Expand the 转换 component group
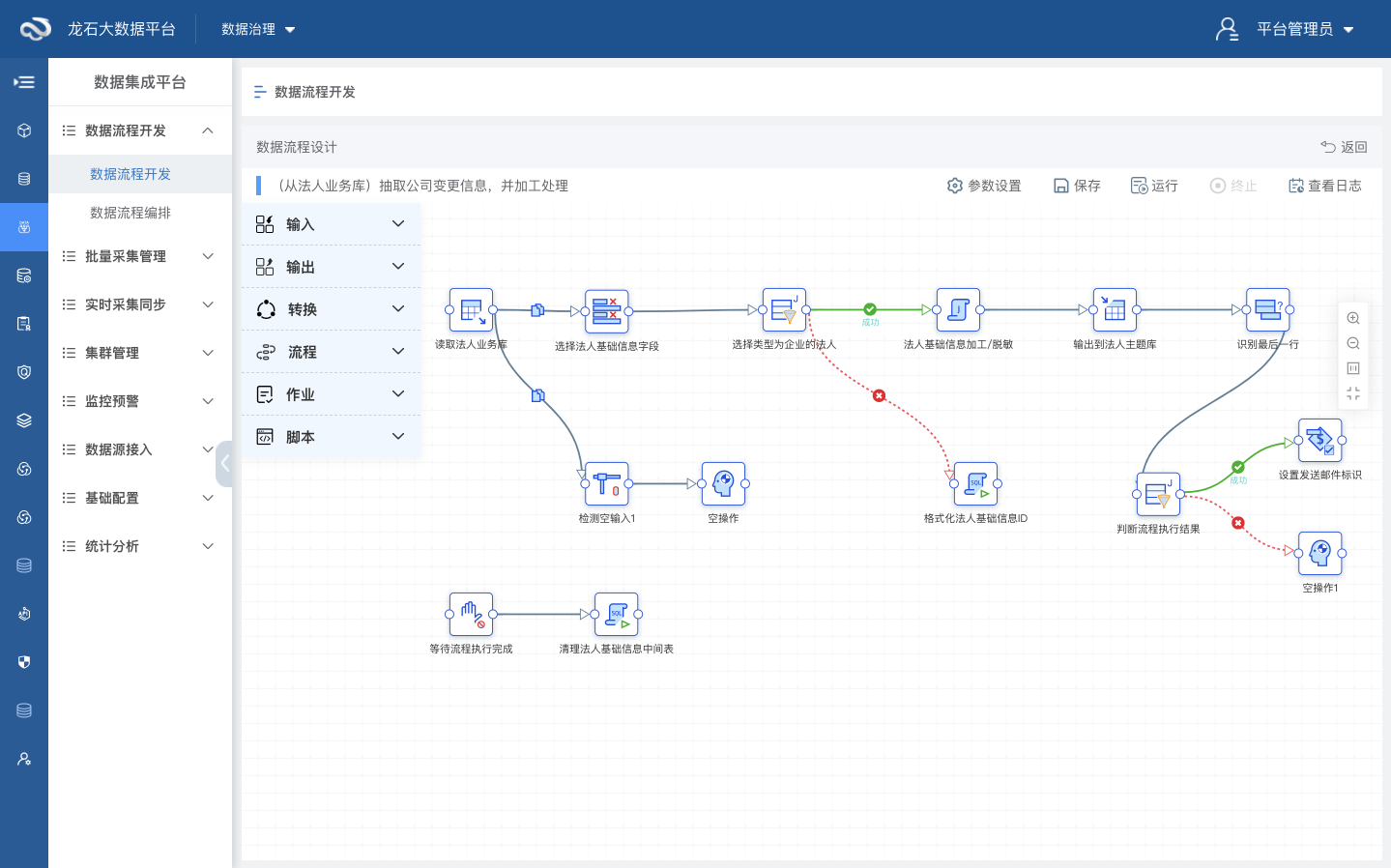 (x=331, y=309)
